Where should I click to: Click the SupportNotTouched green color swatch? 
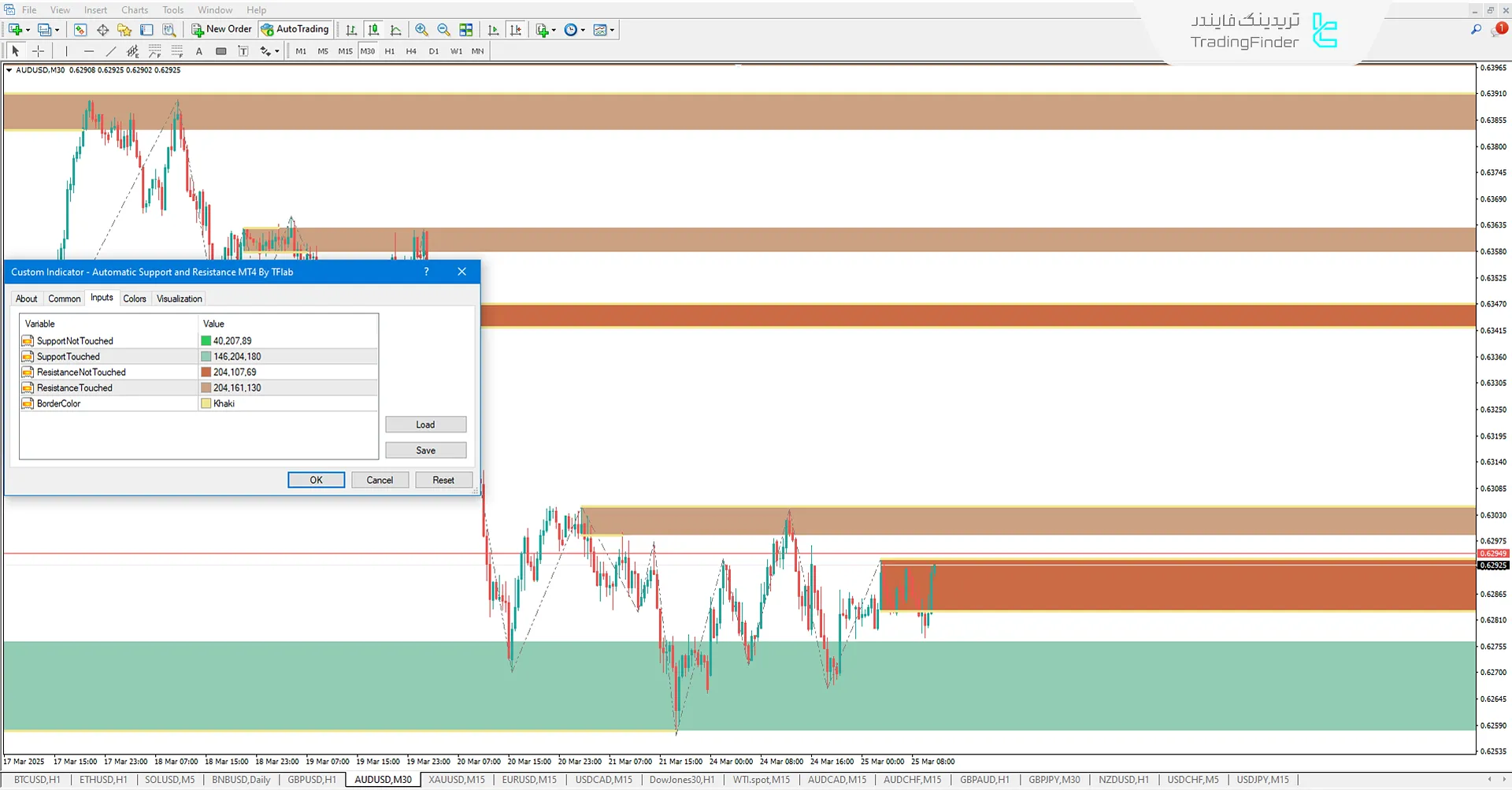[206, 341]
